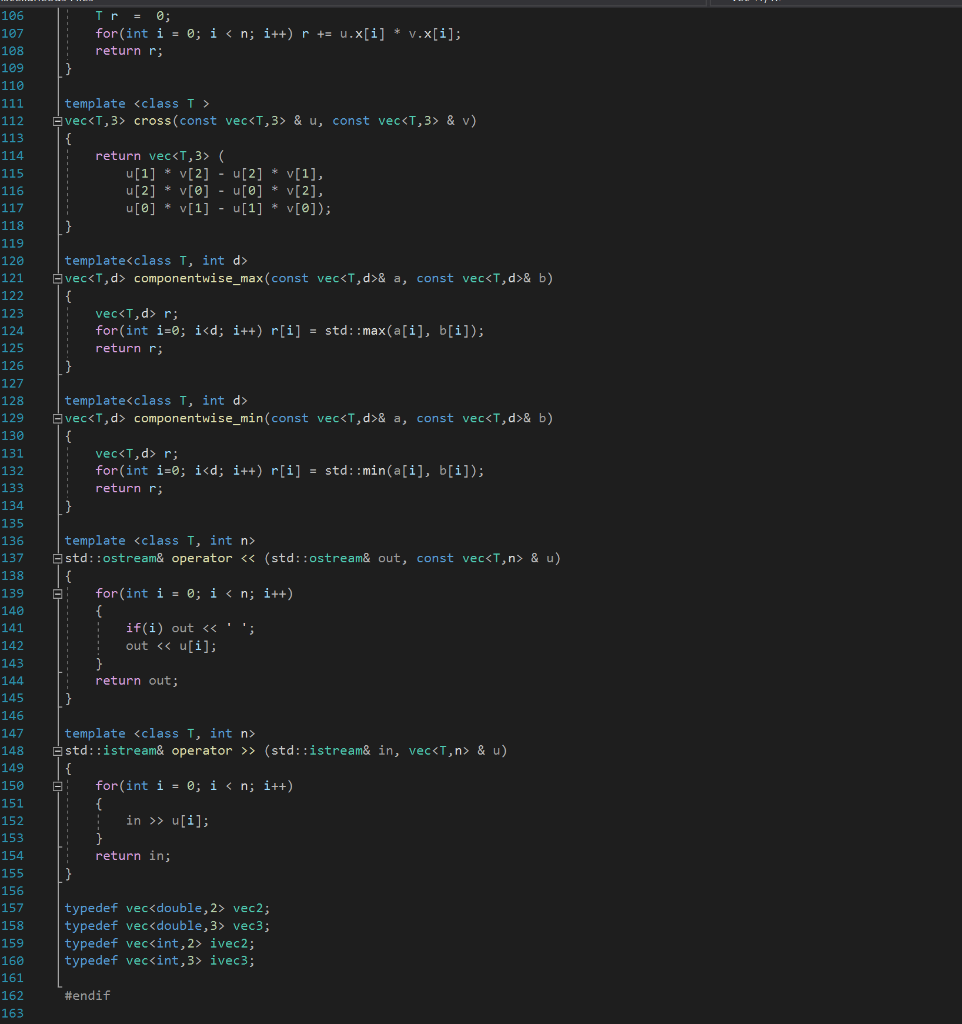Click "std::min" call on line 132
Viewport: 962px width, 1024px height.
[355, 471]
